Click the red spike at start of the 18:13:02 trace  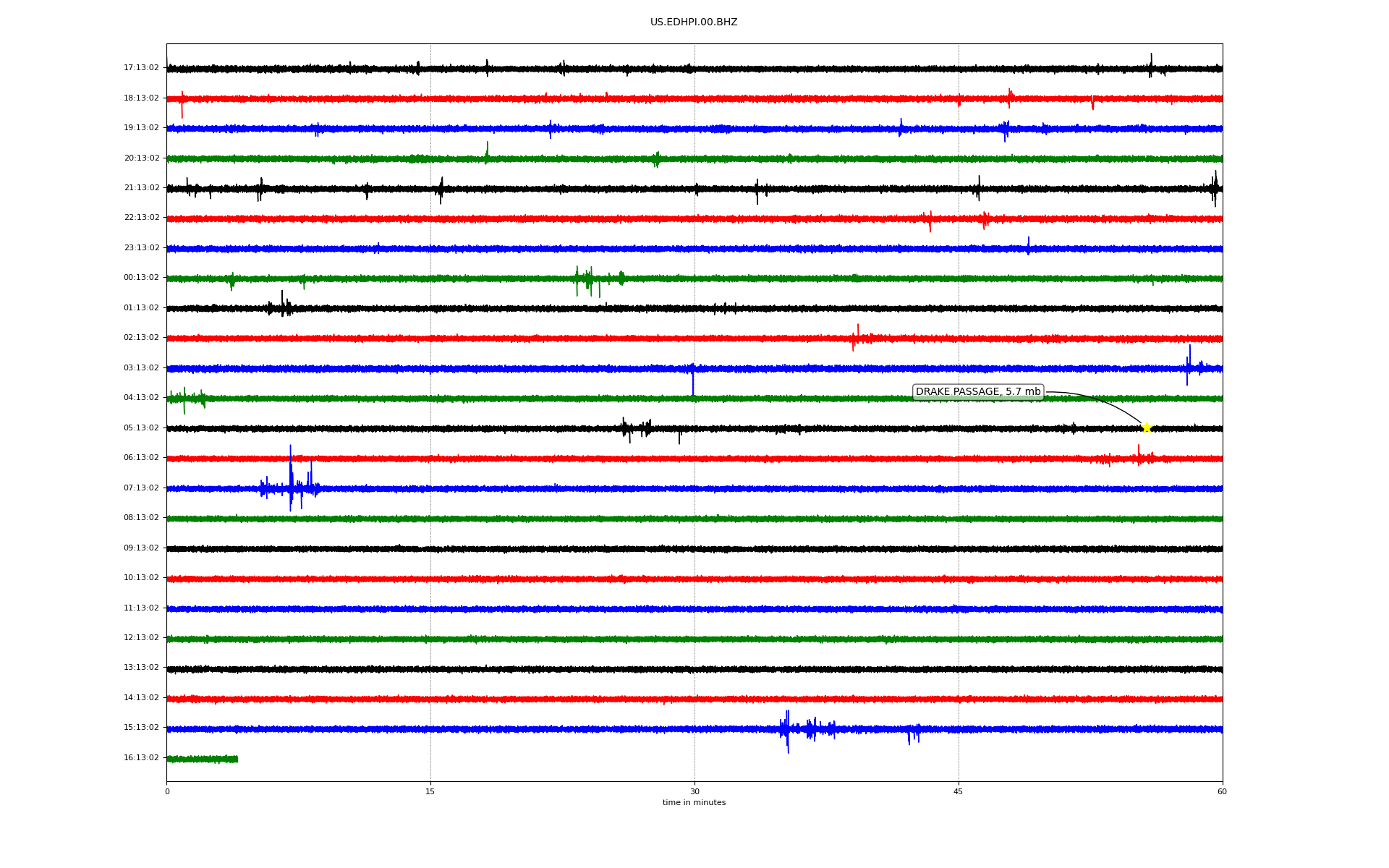click(182, 104)
